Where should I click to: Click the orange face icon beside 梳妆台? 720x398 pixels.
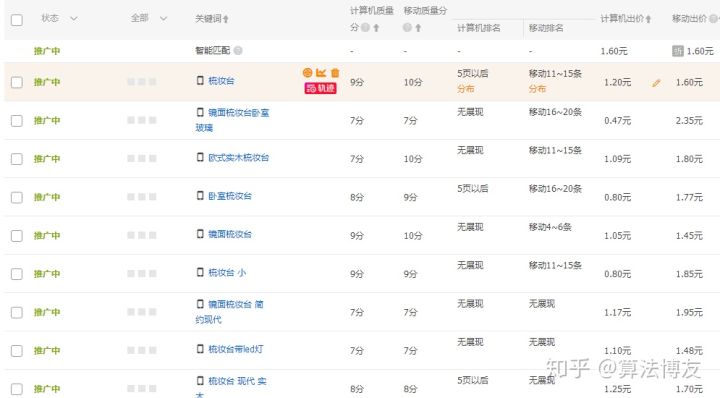coord(308,73)
